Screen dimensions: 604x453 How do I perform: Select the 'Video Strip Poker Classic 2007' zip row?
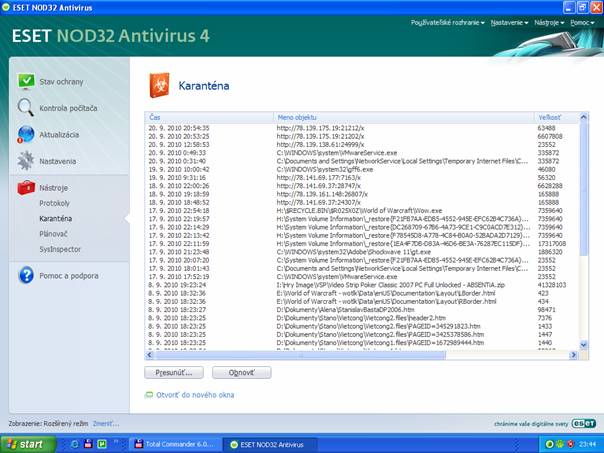point(361,285)
